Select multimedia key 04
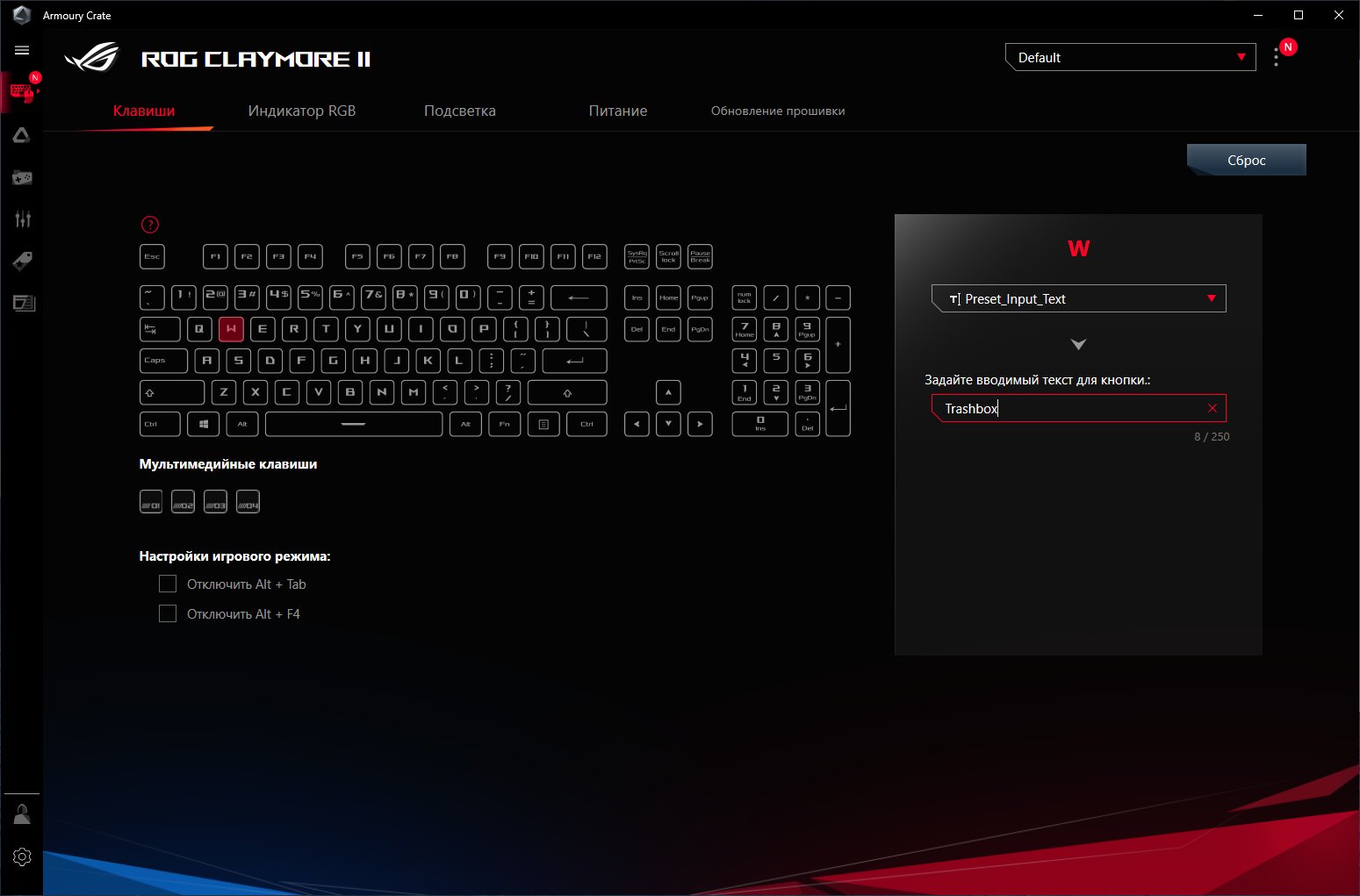Screen dimensions: 1360x896 click(248, 502)
